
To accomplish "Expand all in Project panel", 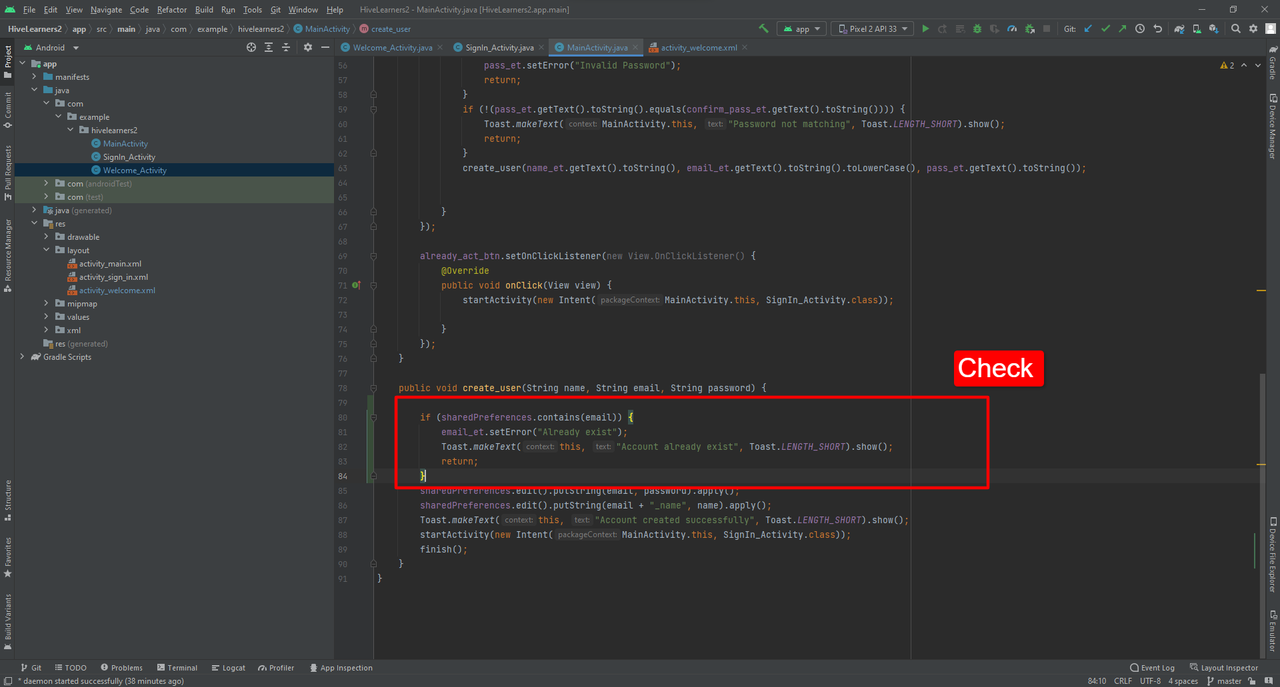I will click(x=269, y=47).
